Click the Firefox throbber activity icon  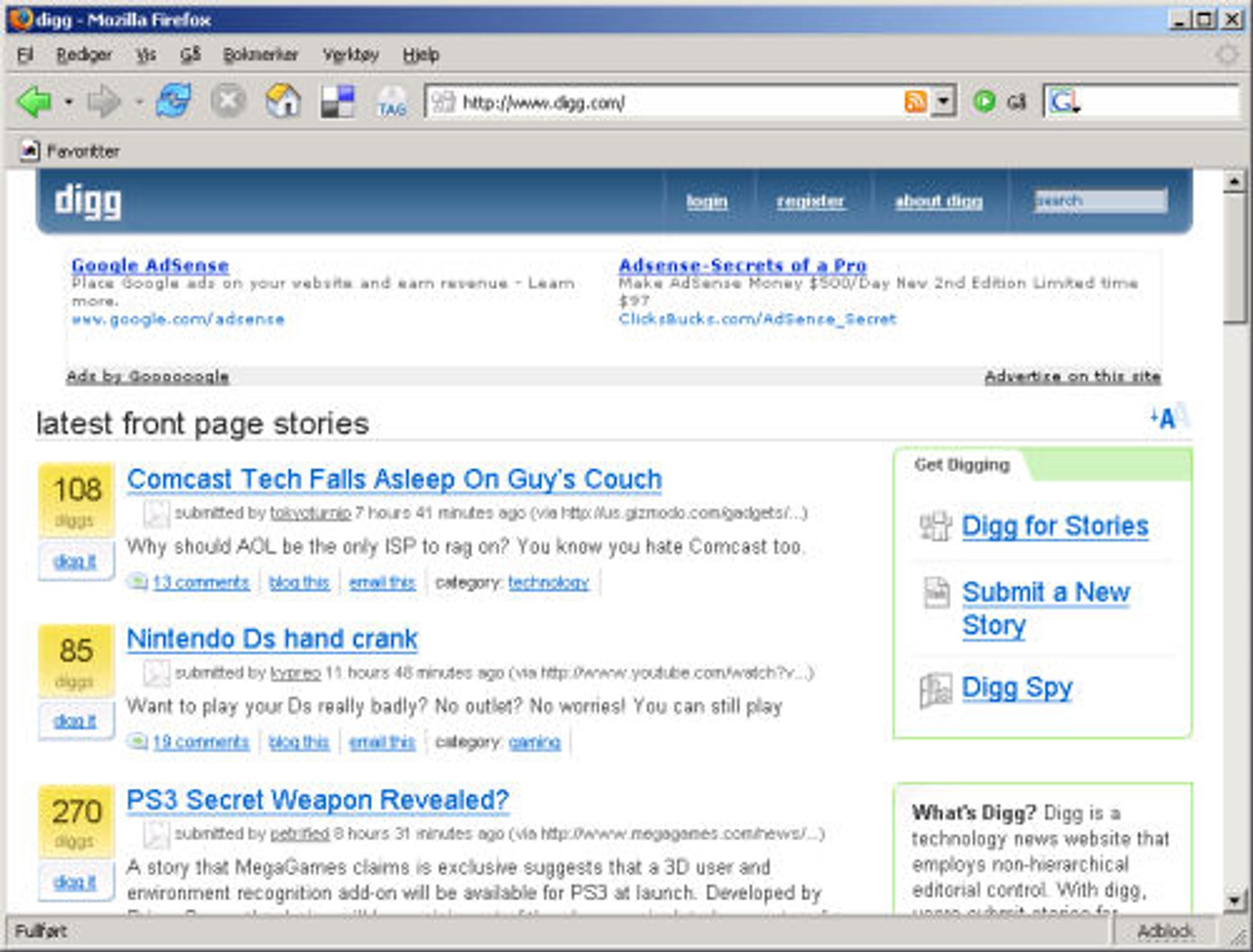1226,55
